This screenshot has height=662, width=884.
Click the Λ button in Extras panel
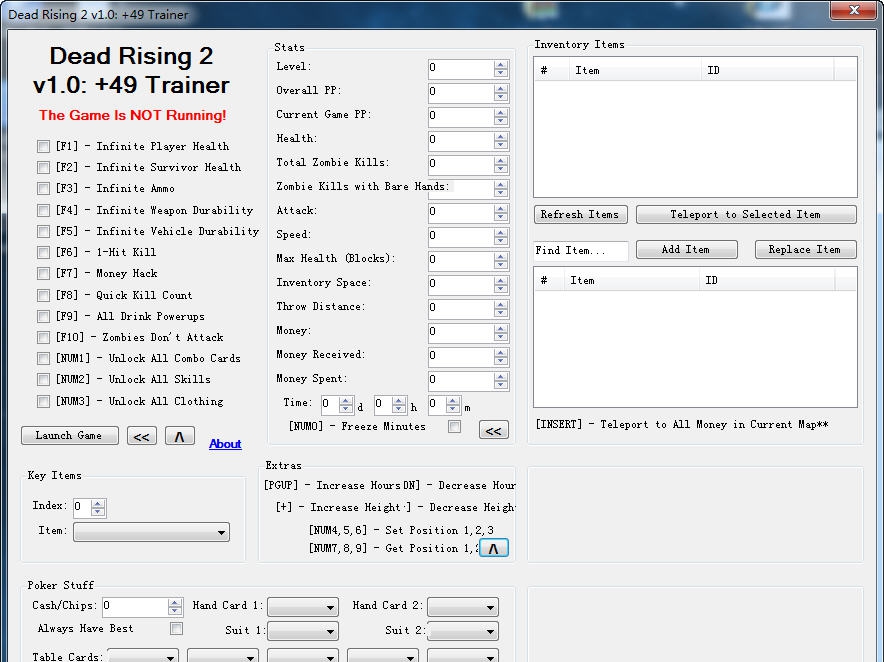[494, 548]
